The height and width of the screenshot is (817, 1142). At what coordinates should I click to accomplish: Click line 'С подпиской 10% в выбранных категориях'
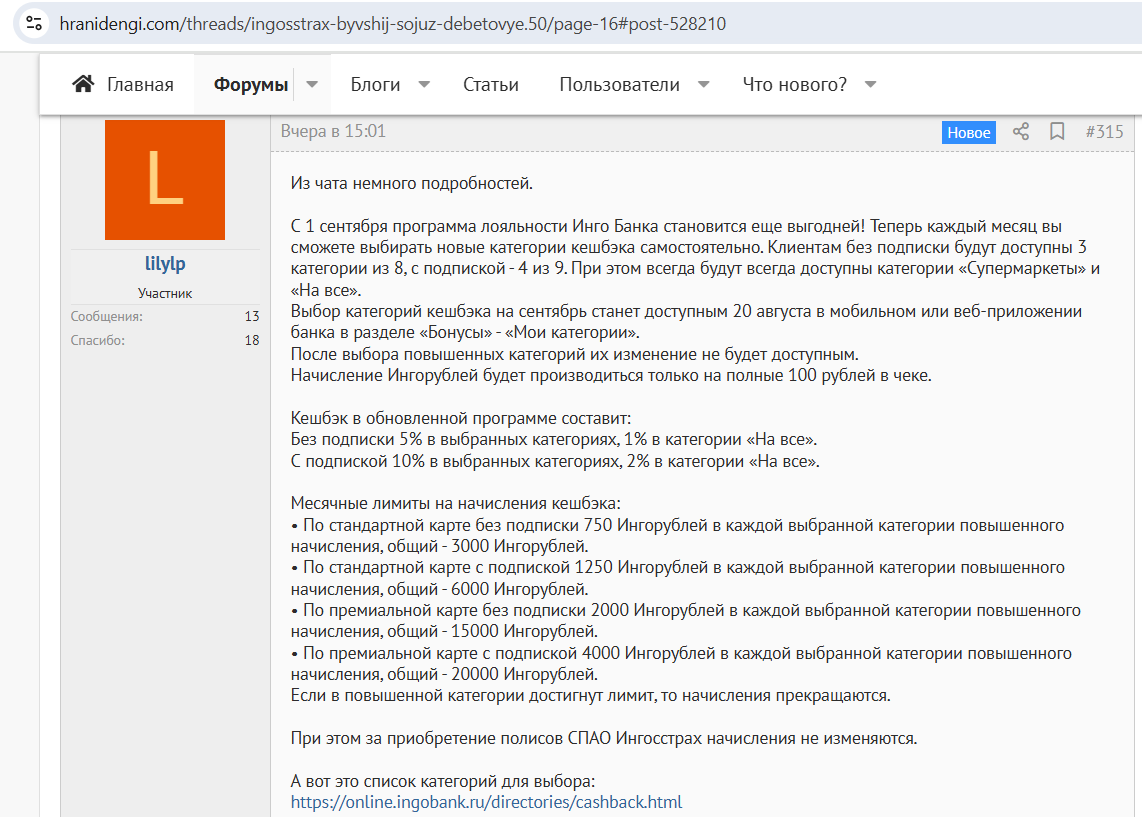(x=555, y=462)
